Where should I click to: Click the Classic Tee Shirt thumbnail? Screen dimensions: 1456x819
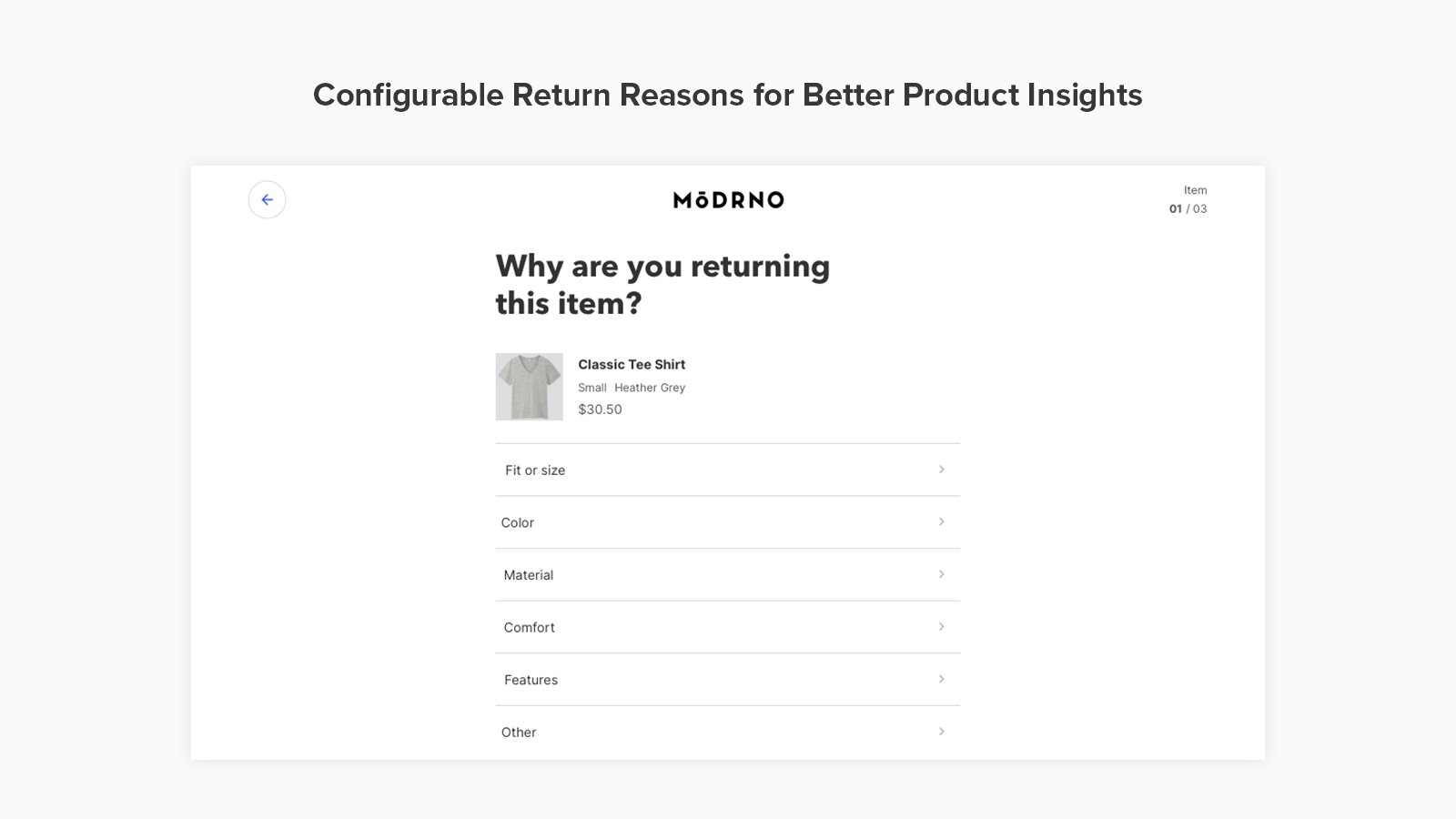tap(529, 387)
